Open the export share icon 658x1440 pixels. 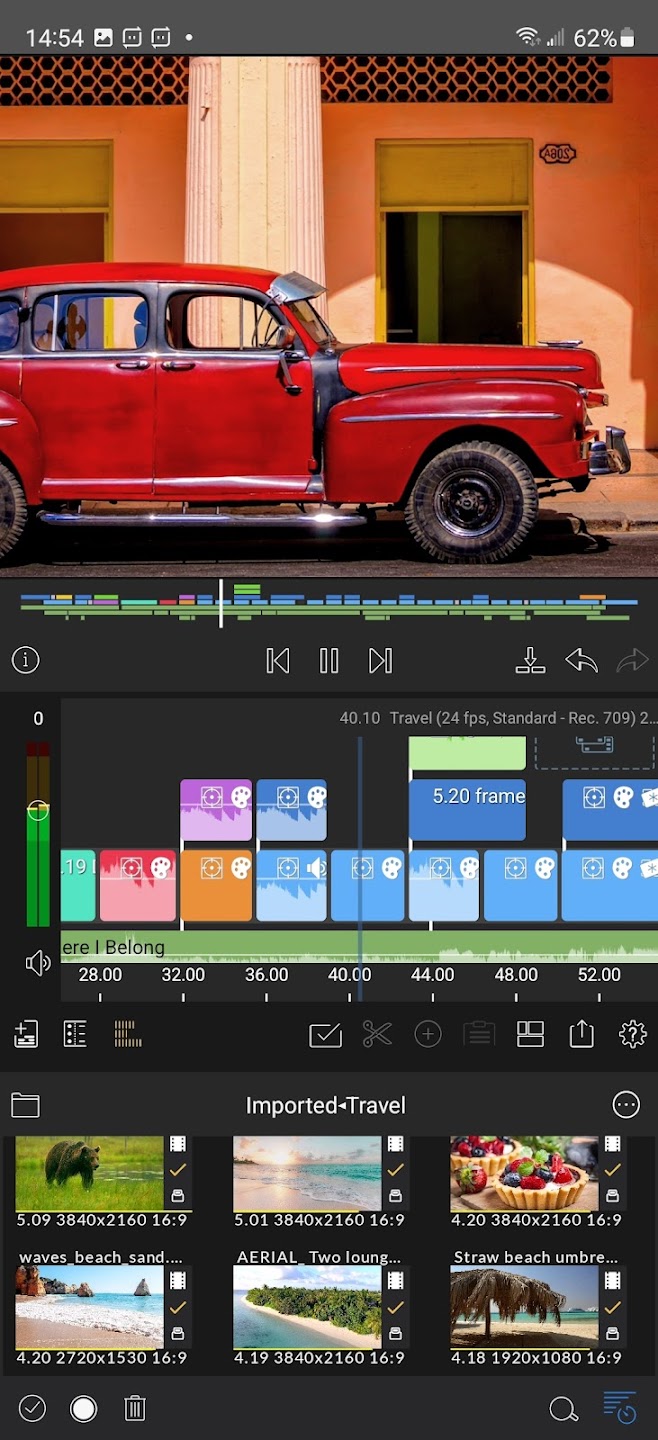pos(582,1034)
